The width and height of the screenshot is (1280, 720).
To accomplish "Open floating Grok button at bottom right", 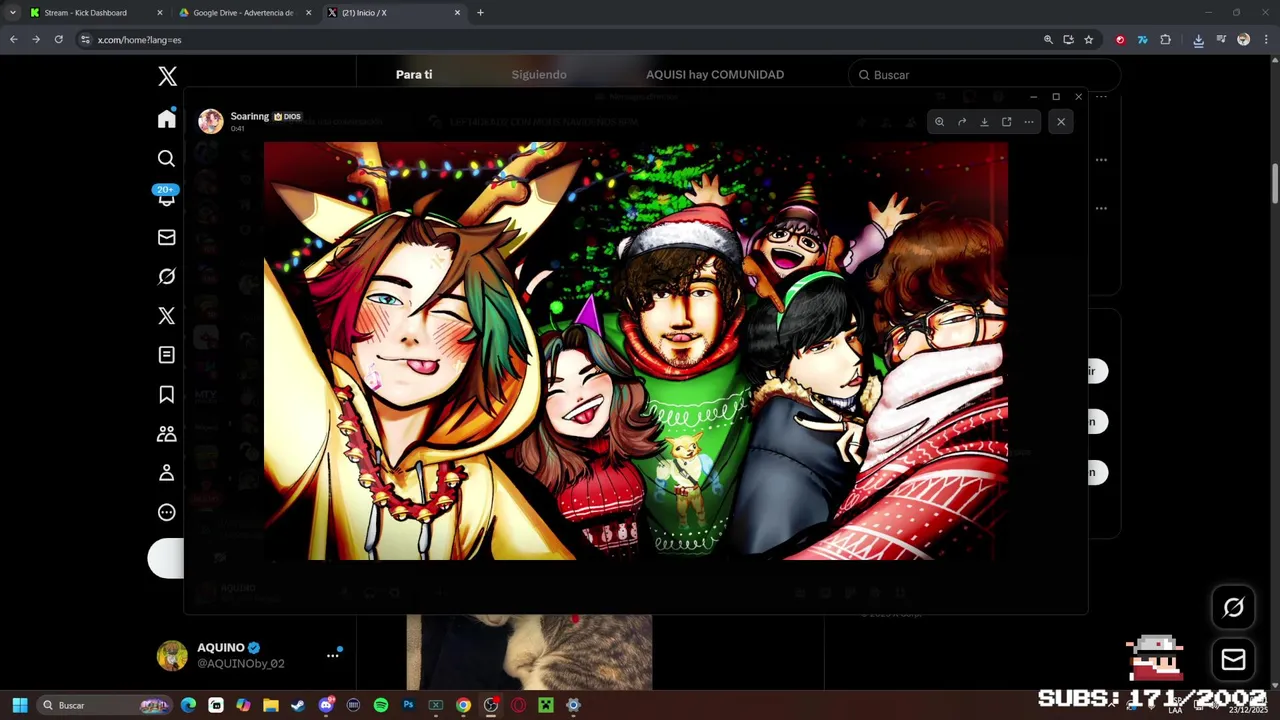I will pos(1233,607).
